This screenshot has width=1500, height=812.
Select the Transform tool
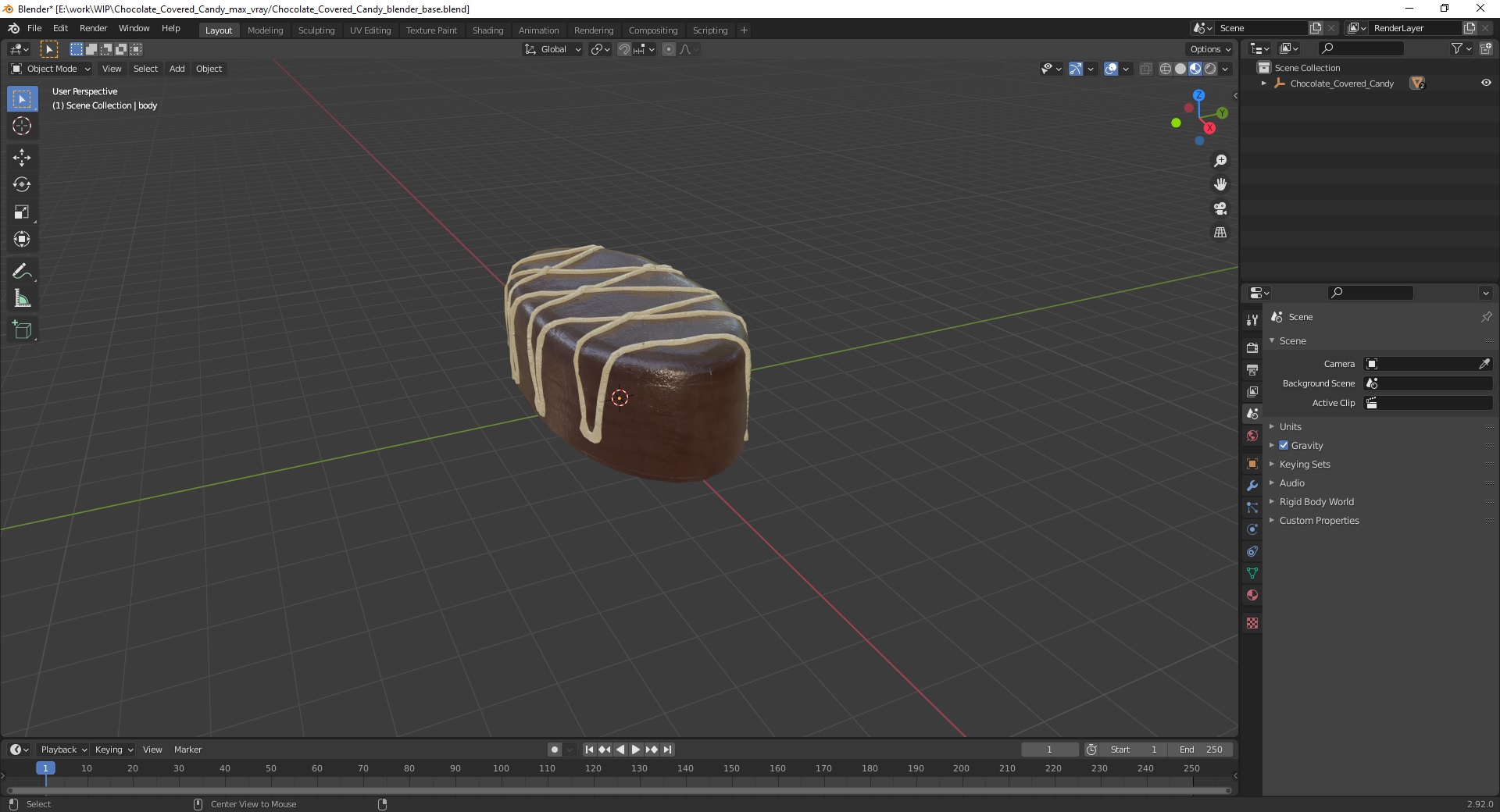click(x=22, y=240)
